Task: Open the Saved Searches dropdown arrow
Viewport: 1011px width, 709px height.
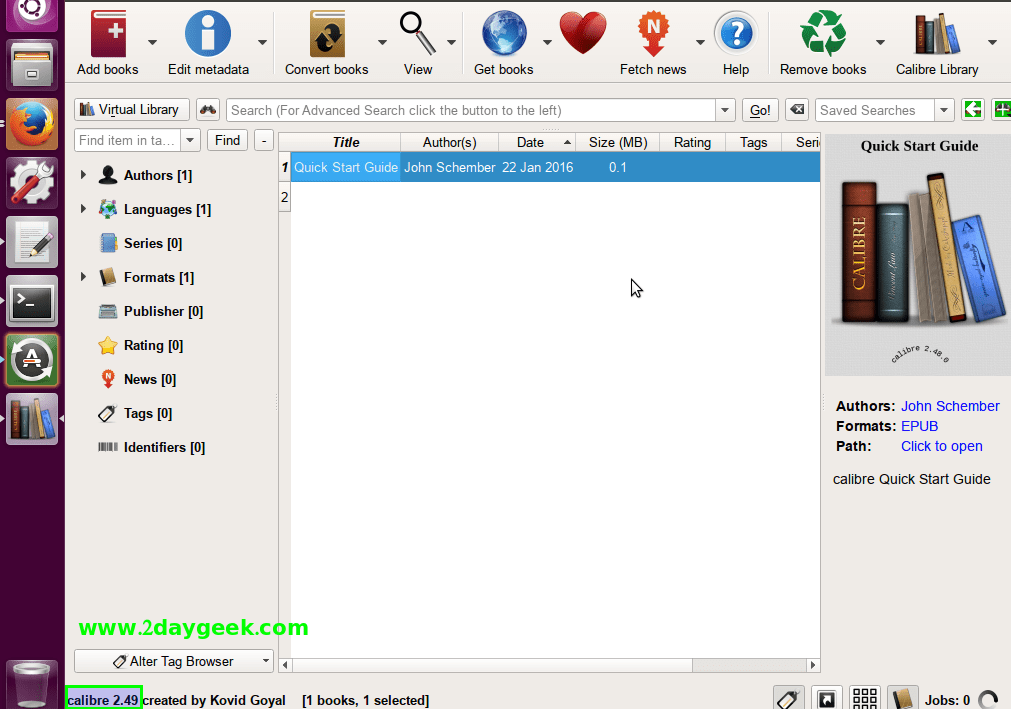Action: [x=944, y=110]
